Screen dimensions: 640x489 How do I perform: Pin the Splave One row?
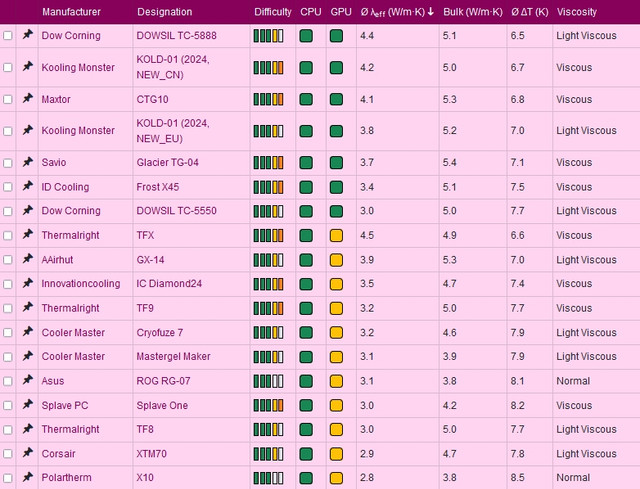pos(27,405)
